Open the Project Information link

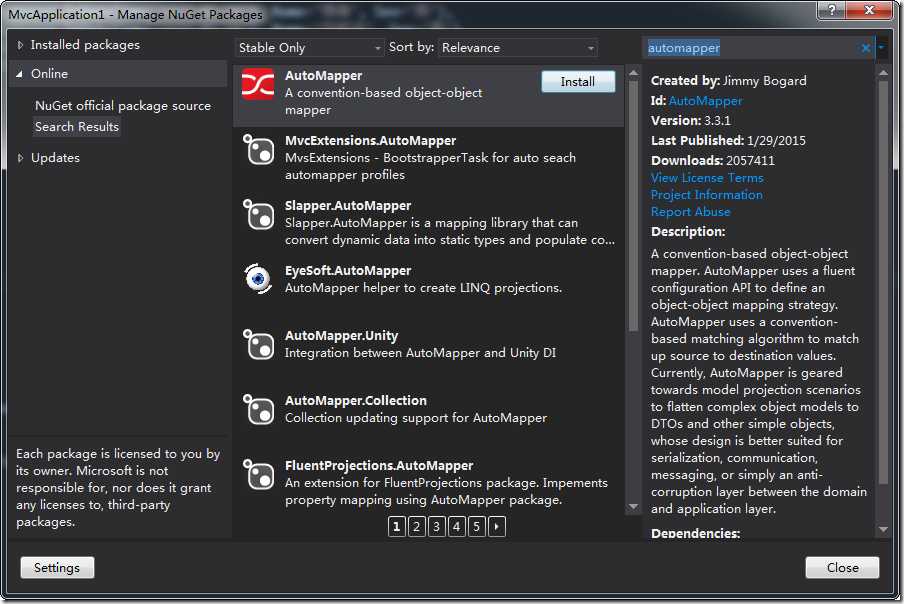(707, 195)
